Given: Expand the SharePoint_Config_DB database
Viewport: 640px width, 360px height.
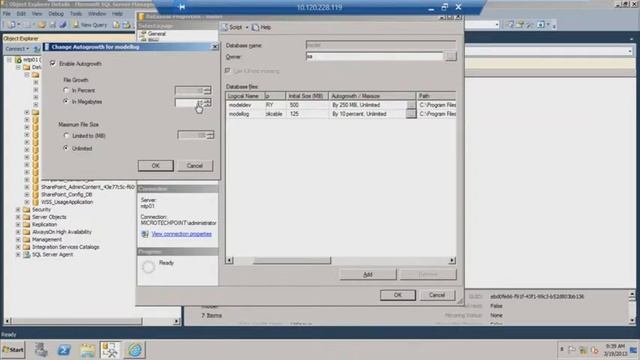Looking at the screenshot, I should [27, 195].
